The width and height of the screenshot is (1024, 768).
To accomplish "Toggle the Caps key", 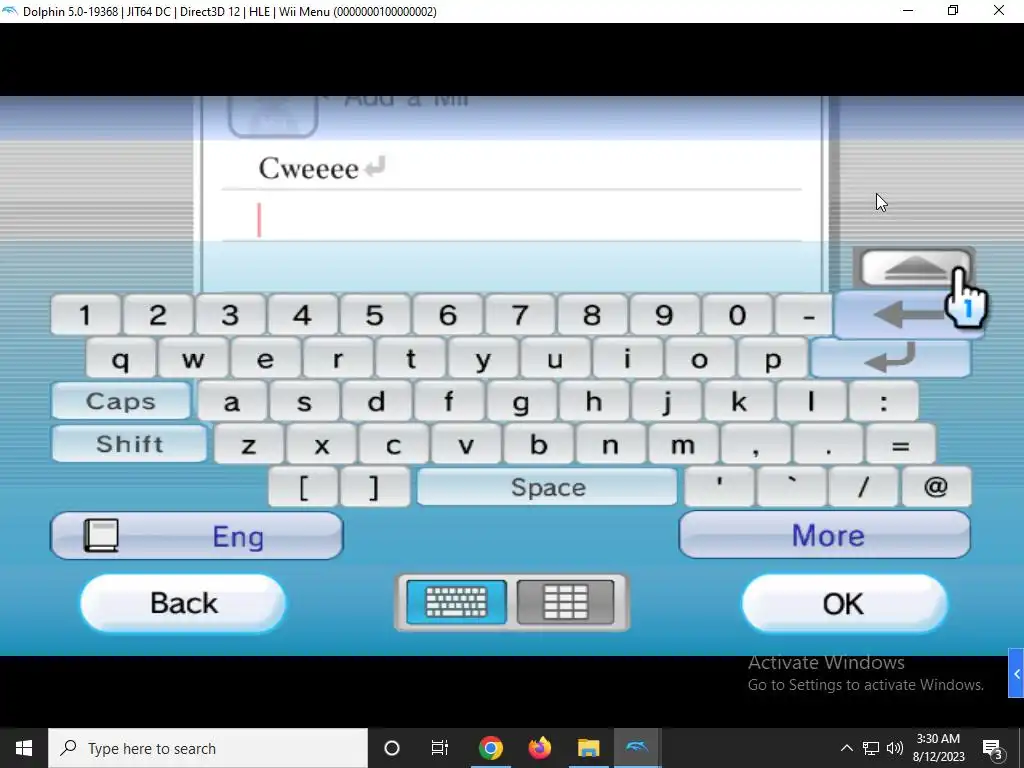I will (121, 401).
